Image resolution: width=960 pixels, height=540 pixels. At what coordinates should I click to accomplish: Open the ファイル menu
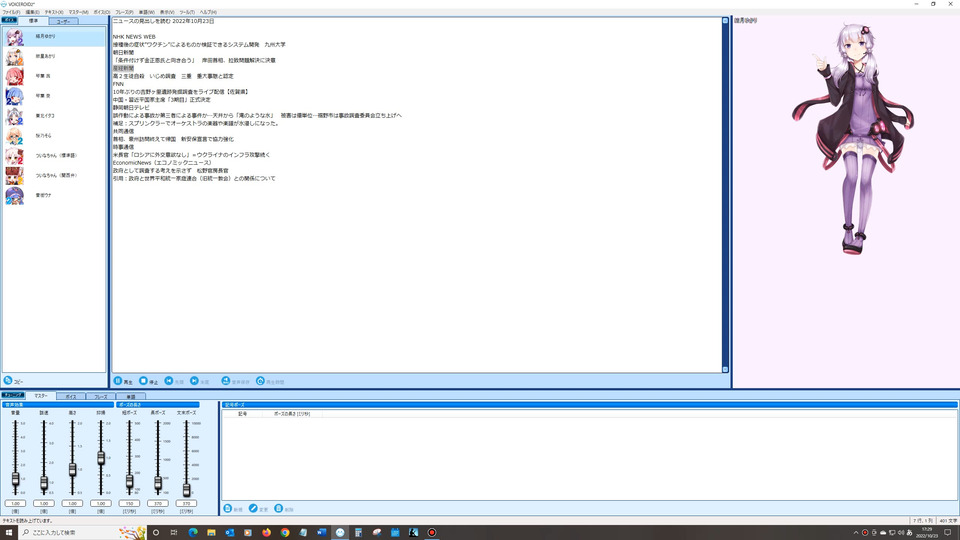11,12
